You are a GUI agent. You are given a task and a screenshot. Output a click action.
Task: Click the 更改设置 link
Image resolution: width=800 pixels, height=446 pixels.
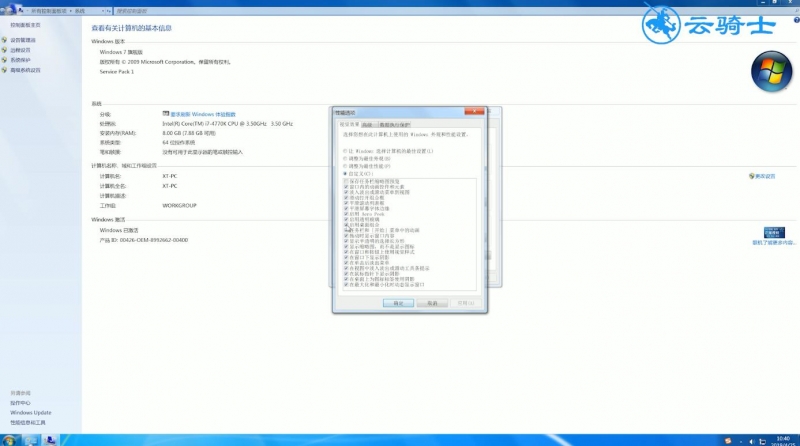[x=765, y=176]
